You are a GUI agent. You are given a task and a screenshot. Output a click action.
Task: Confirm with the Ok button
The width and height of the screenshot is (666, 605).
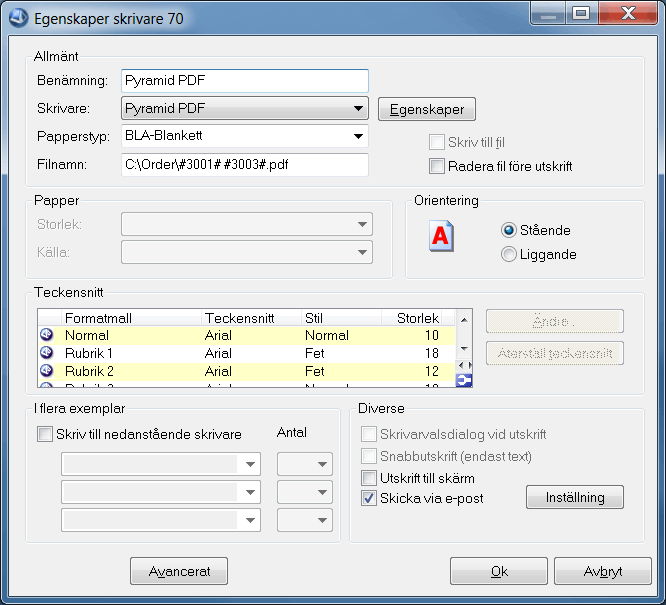[x=499, y=571]
